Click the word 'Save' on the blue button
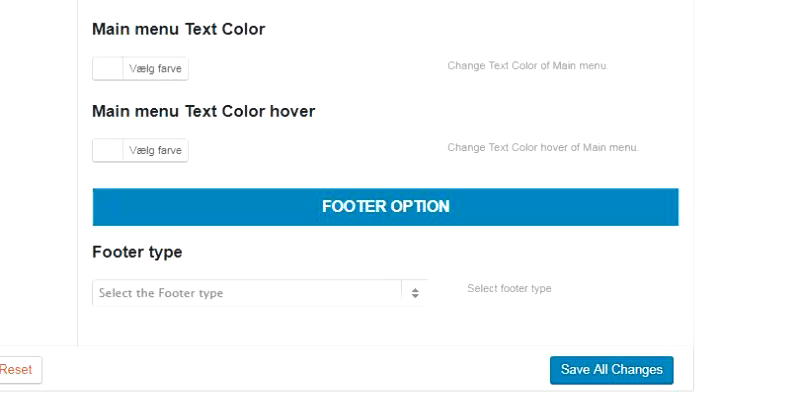The height and width of the screenshot is (418, 800). point(575,370)
